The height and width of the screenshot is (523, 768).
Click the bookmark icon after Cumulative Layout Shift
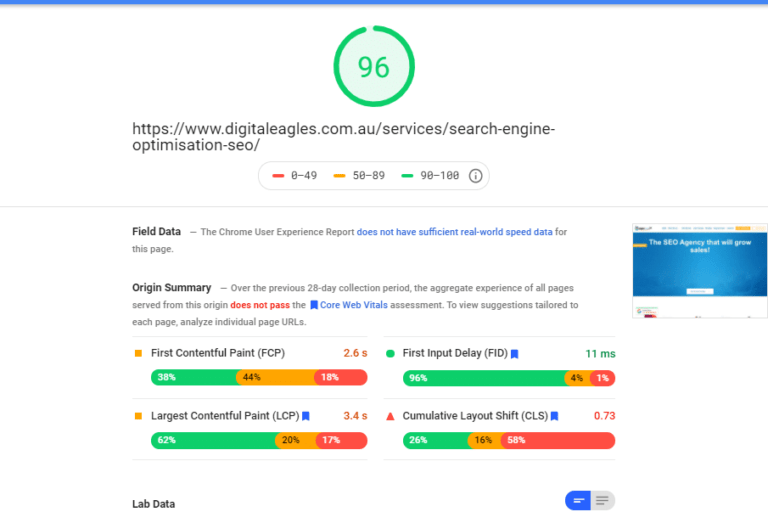click(554, 416)
